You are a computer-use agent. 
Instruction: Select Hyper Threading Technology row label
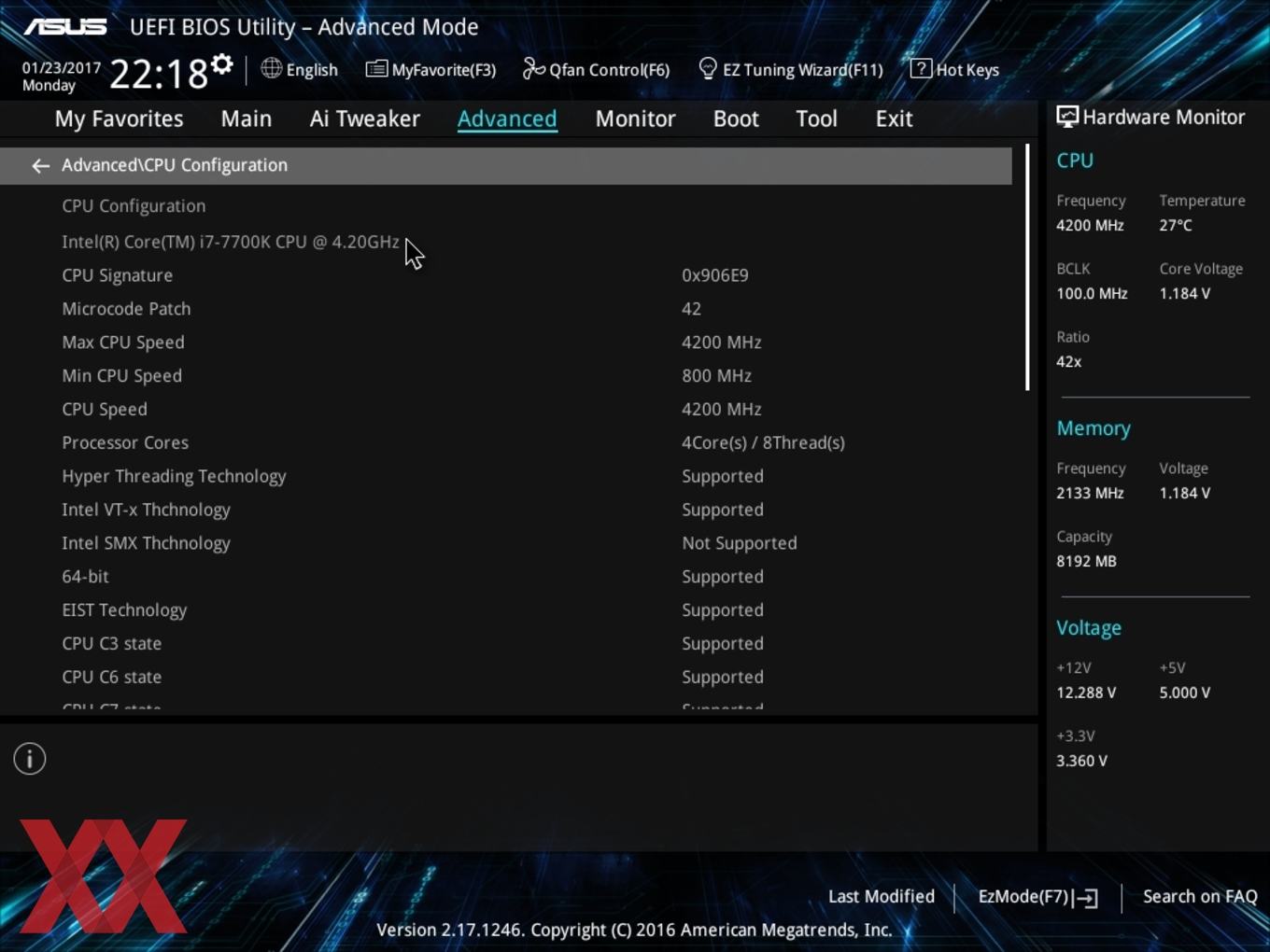tap(174, 476)
